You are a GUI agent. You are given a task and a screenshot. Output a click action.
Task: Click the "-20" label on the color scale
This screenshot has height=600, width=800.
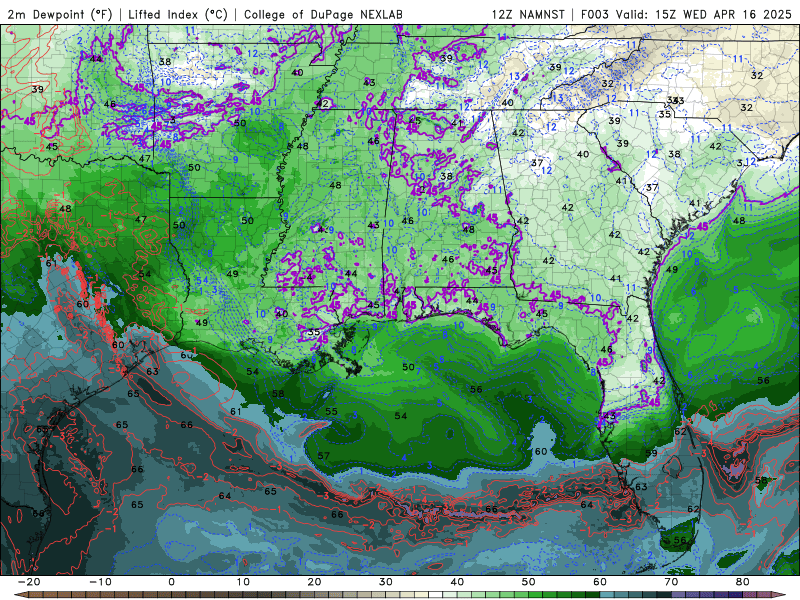(29, 582)
